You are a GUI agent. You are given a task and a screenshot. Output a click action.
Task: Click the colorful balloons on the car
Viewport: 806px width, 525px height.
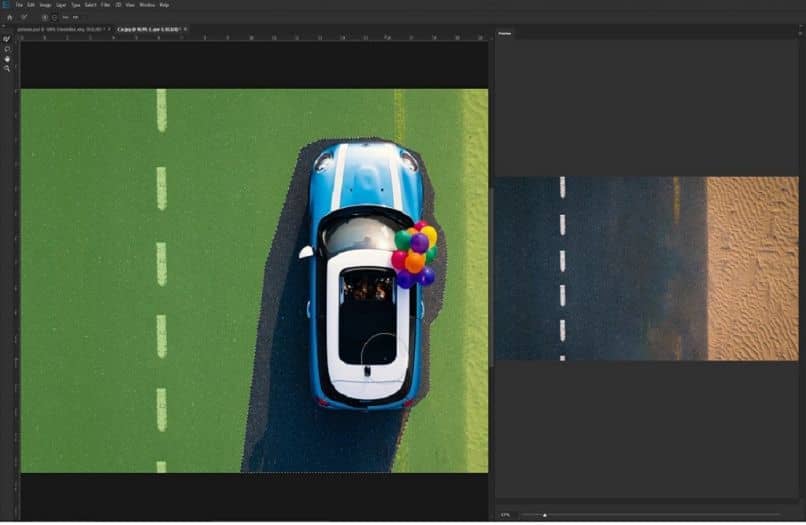click(415, 255)
